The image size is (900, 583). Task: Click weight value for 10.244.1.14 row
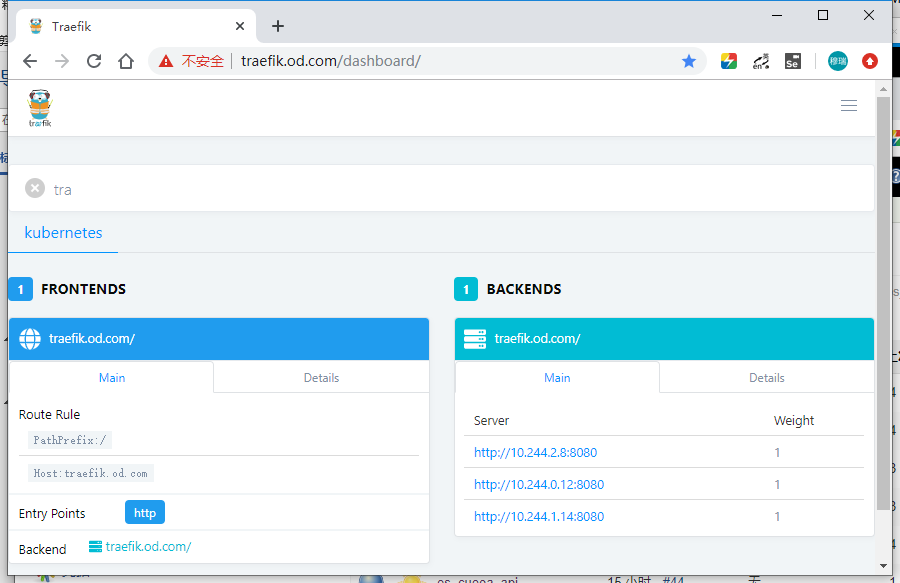[x=777, y=517]
